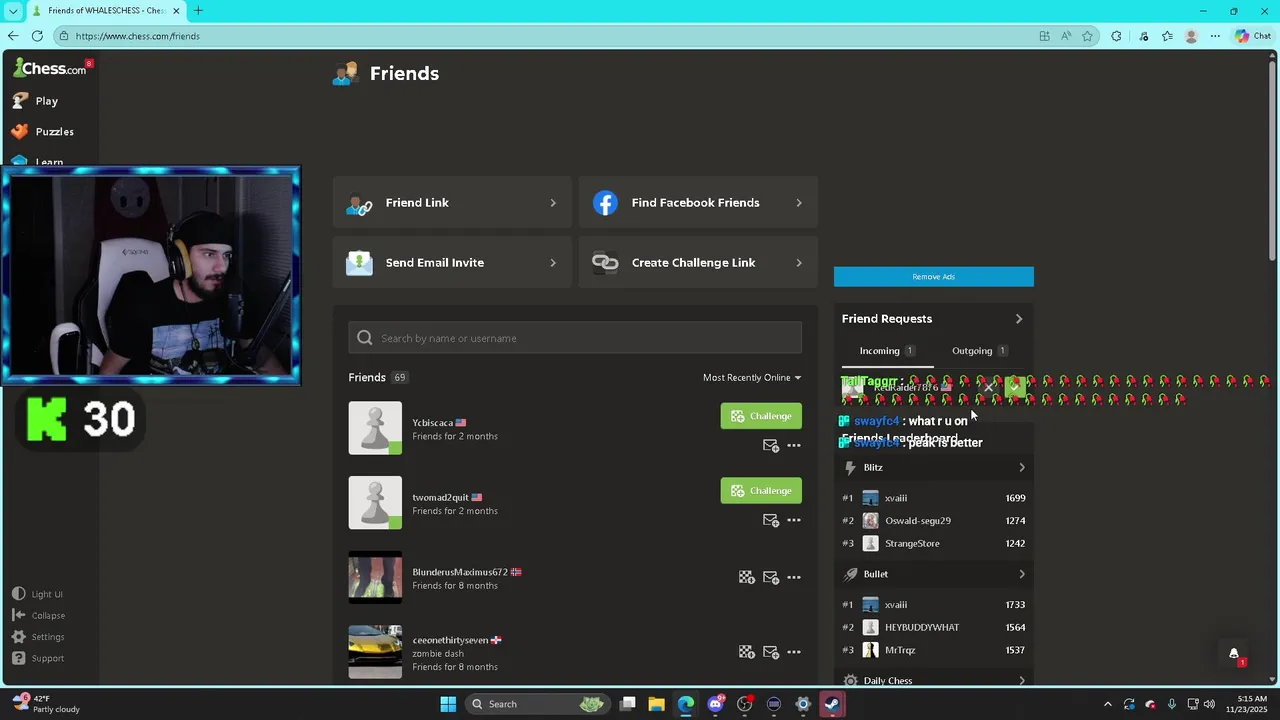This screenshot has width=1280, height=720.
Task: Open Steam from the taskbar
Action: point(832,704)
